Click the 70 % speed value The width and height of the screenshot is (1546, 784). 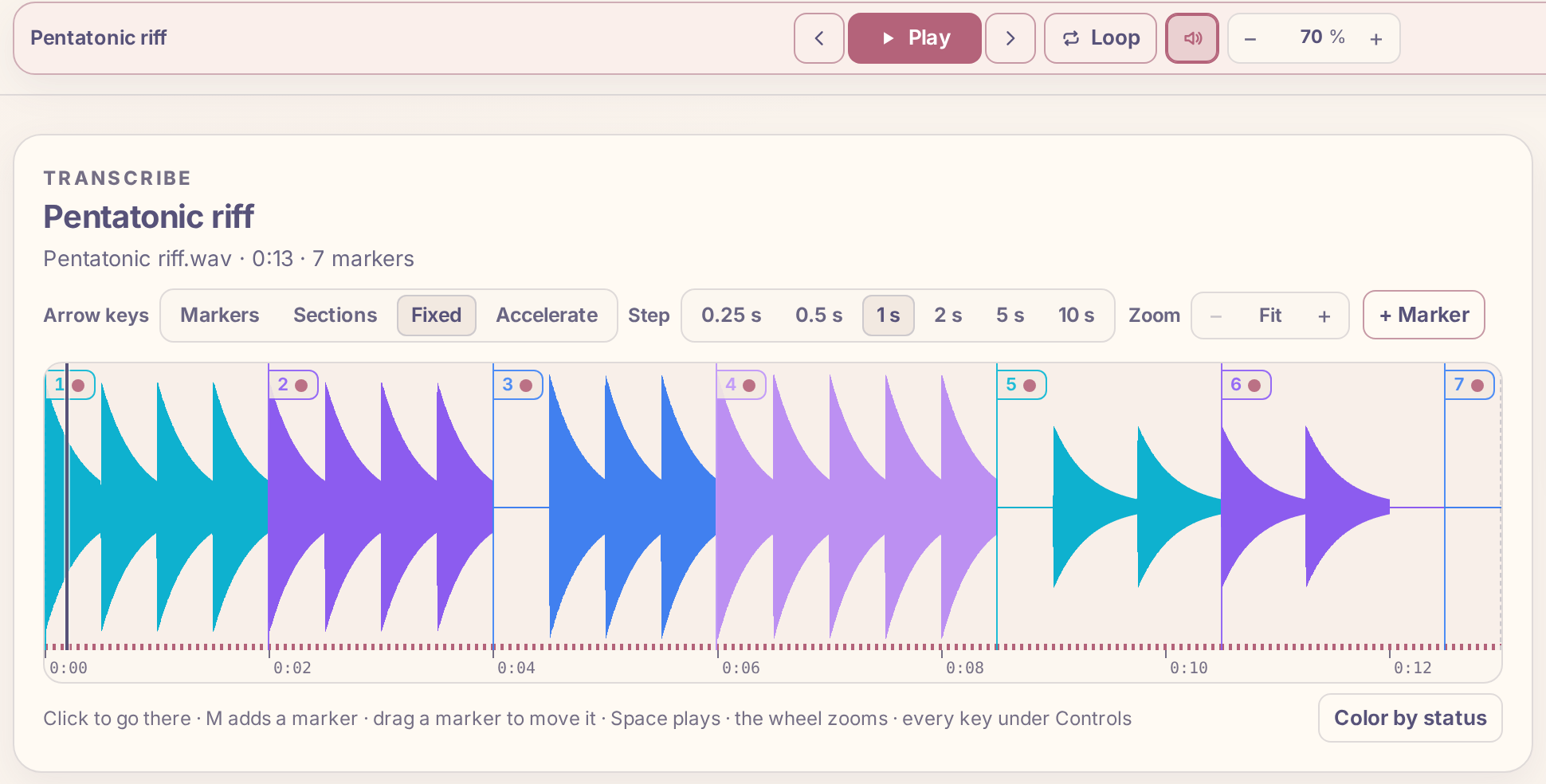[x=1322, y=37]
